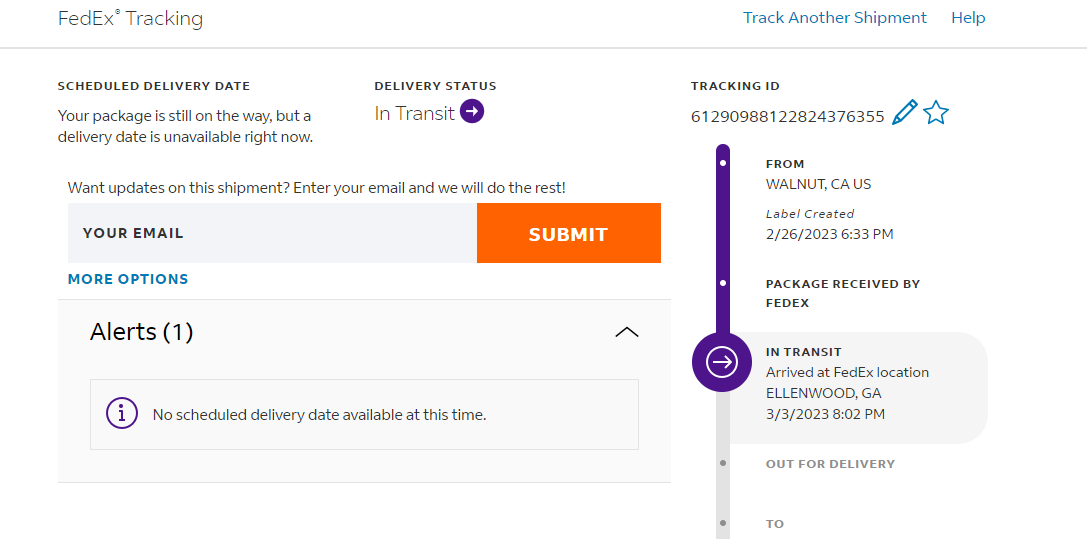Click the info icon in alerts

pyautogui.click(x=122, y=413)
